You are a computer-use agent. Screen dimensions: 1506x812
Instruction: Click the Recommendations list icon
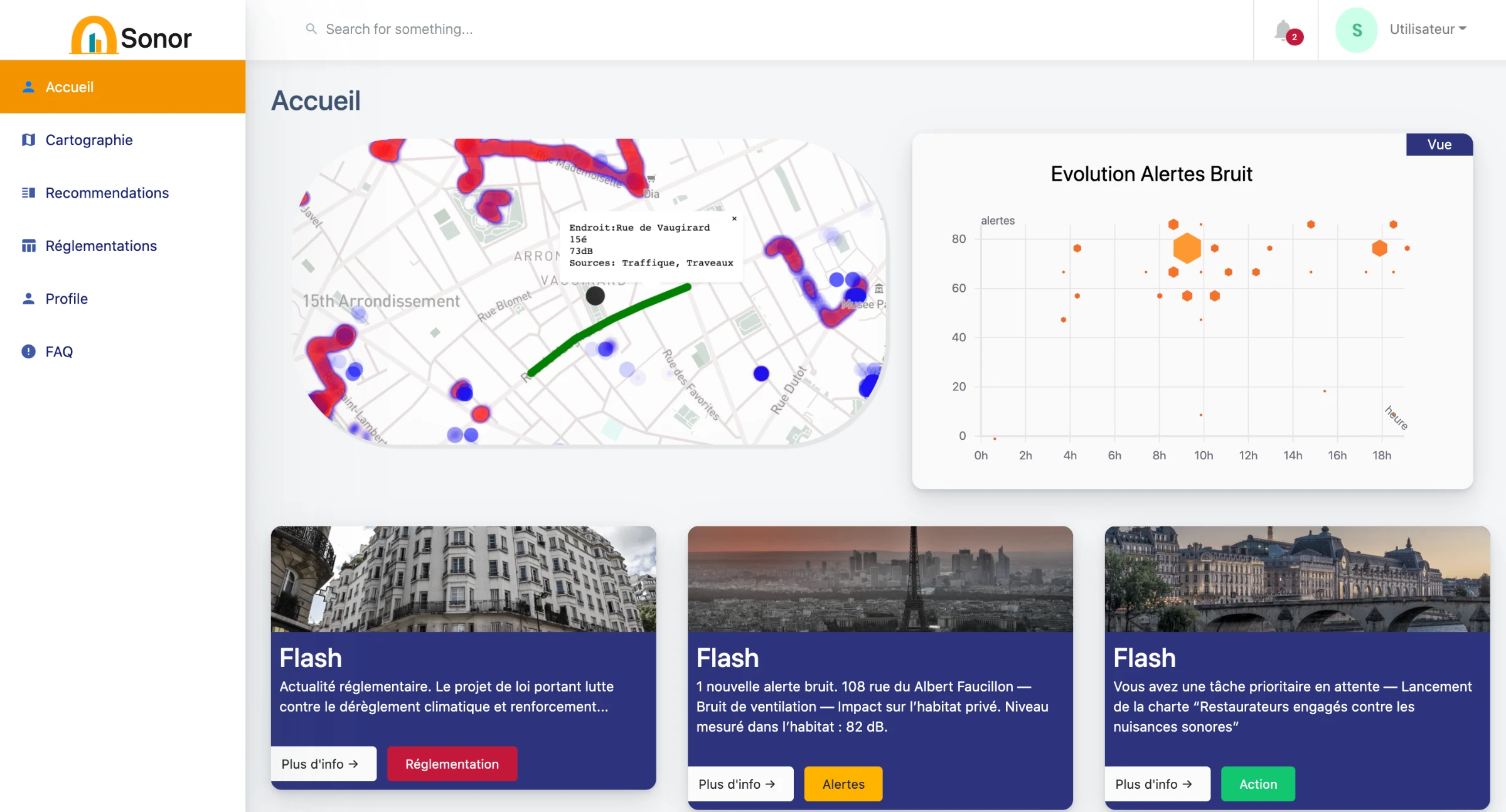(28, 193)
